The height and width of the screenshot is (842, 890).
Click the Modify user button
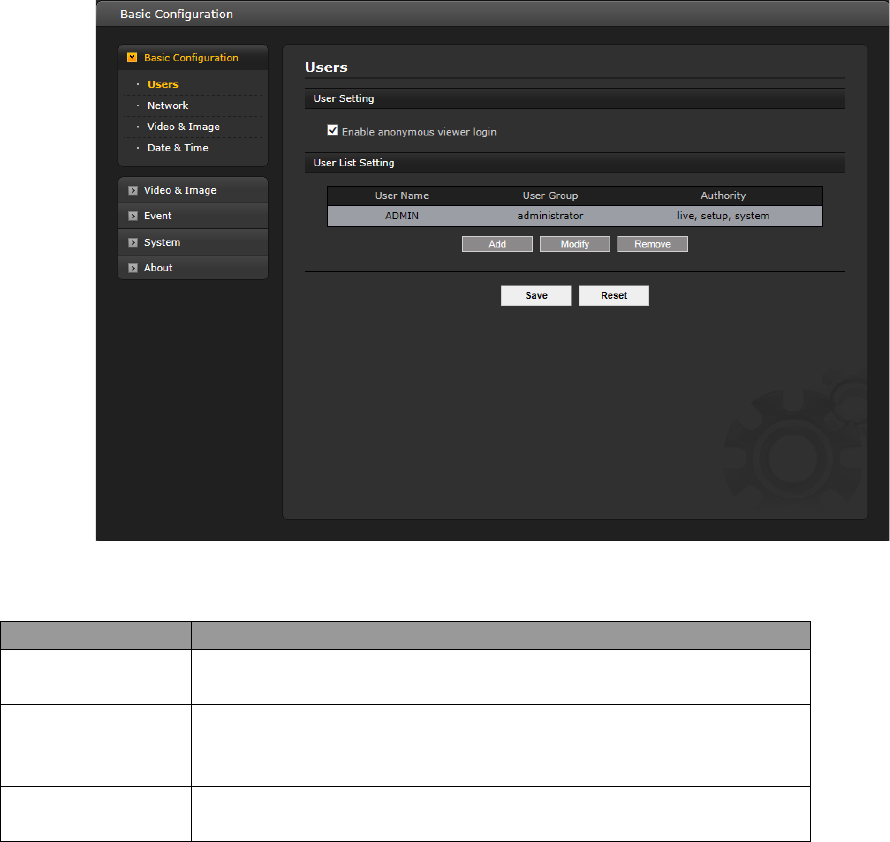(x=575, y=244)
